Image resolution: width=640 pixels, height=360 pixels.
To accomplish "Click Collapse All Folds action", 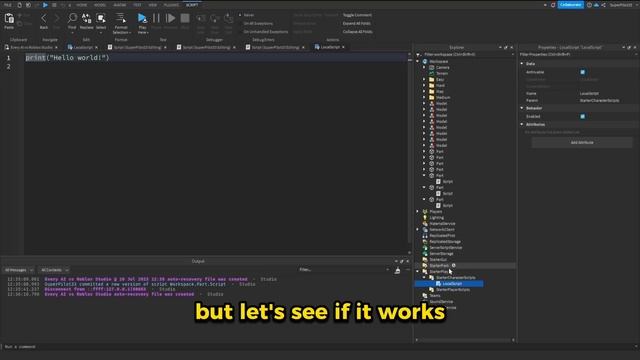I will [x=358, y=31].
